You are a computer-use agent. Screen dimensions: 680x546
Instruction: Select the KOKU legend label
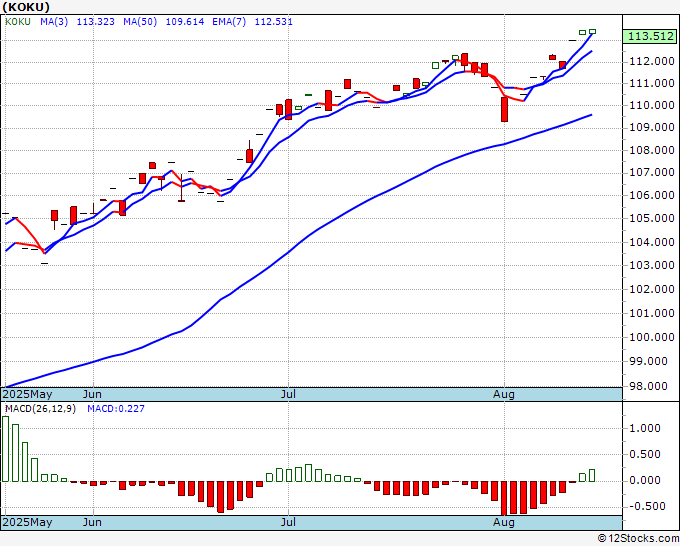18,22
